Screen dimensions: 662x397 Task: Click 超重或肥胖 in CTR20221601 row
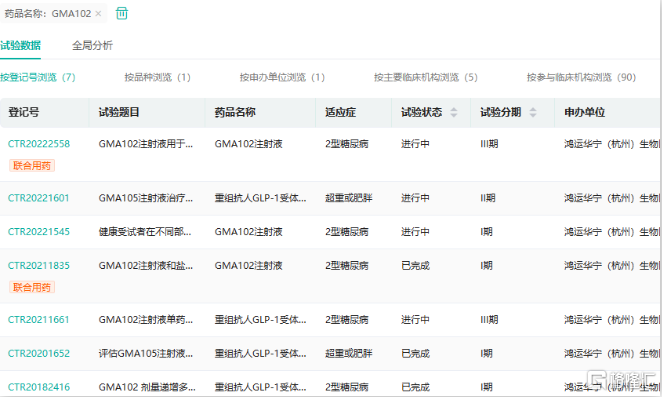pos(349,198)
